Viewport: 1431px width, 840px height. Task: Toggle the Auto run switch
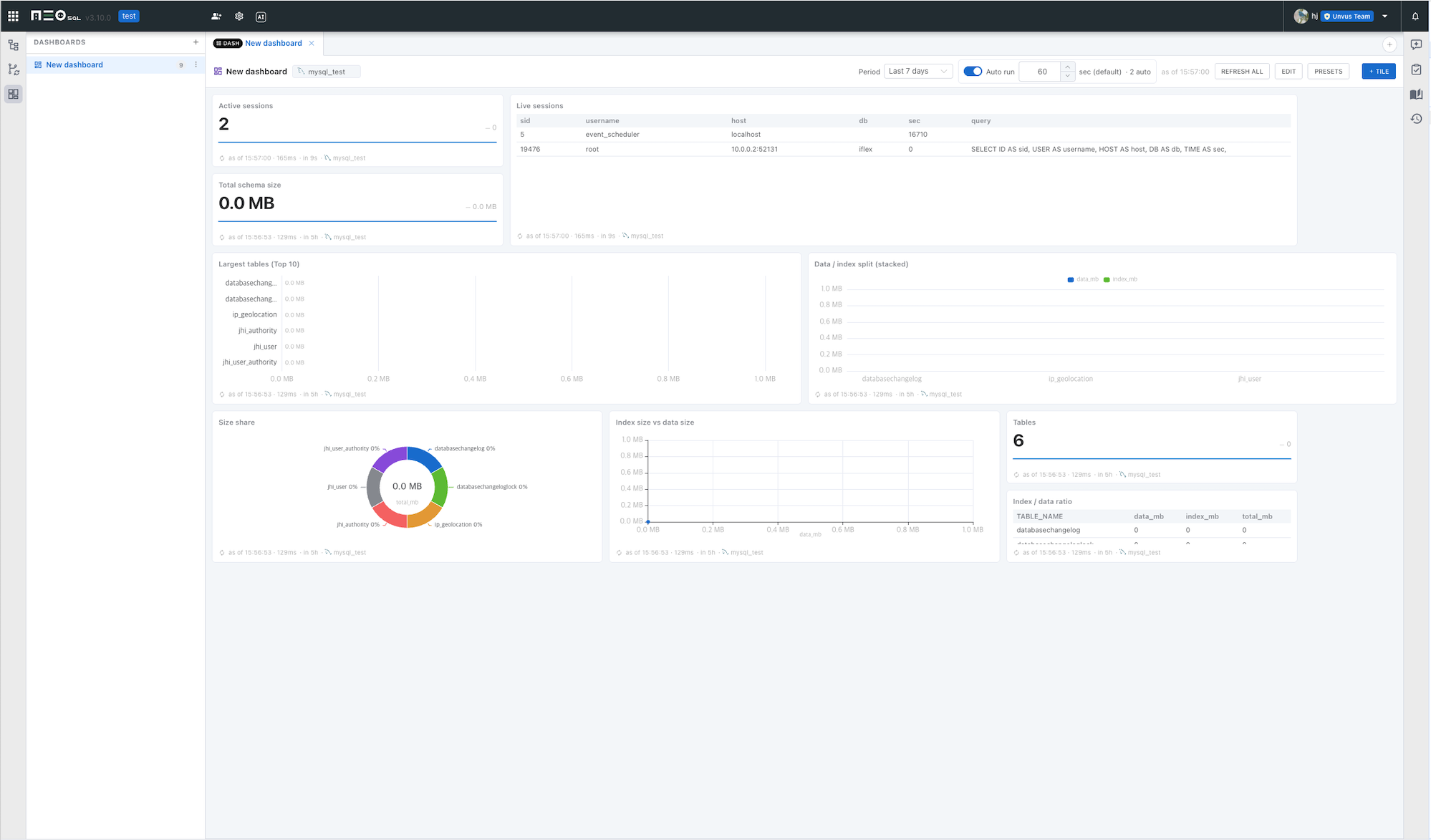tap(973, 72)
